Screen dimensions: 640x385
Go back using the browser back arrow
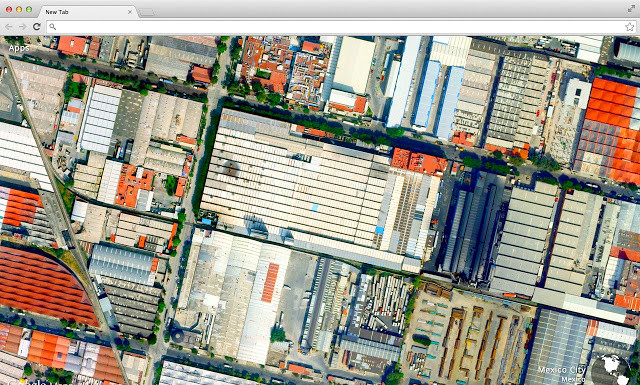(x=9, y=27)
